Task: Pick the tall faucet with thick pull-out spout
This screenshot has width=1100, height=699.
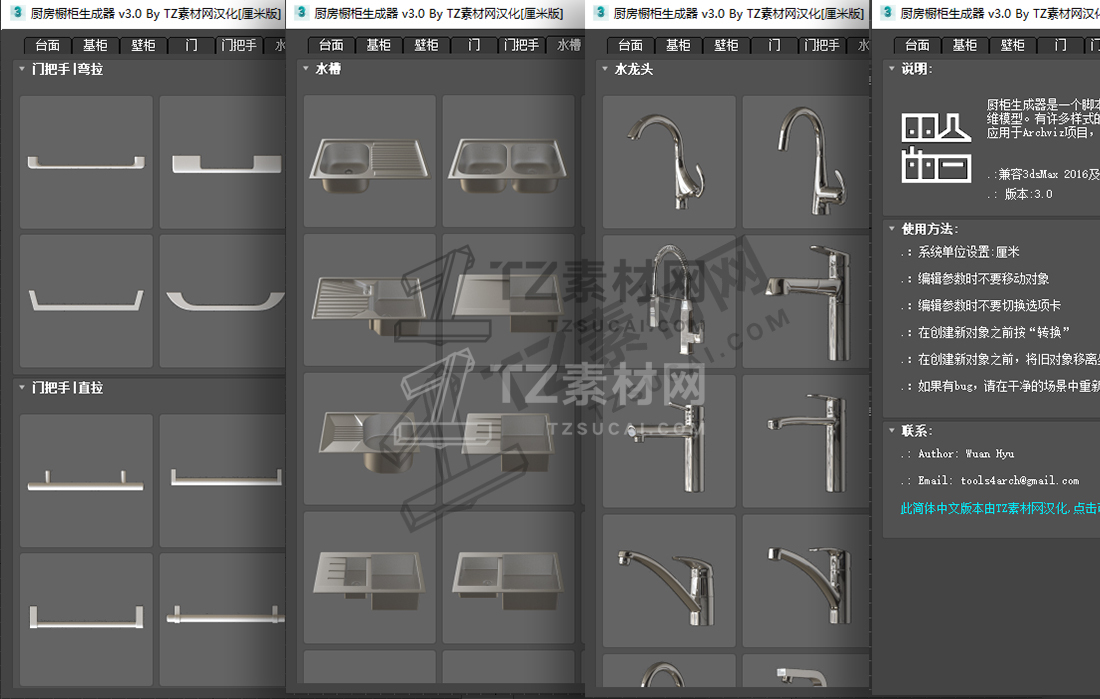Action: 807,301
